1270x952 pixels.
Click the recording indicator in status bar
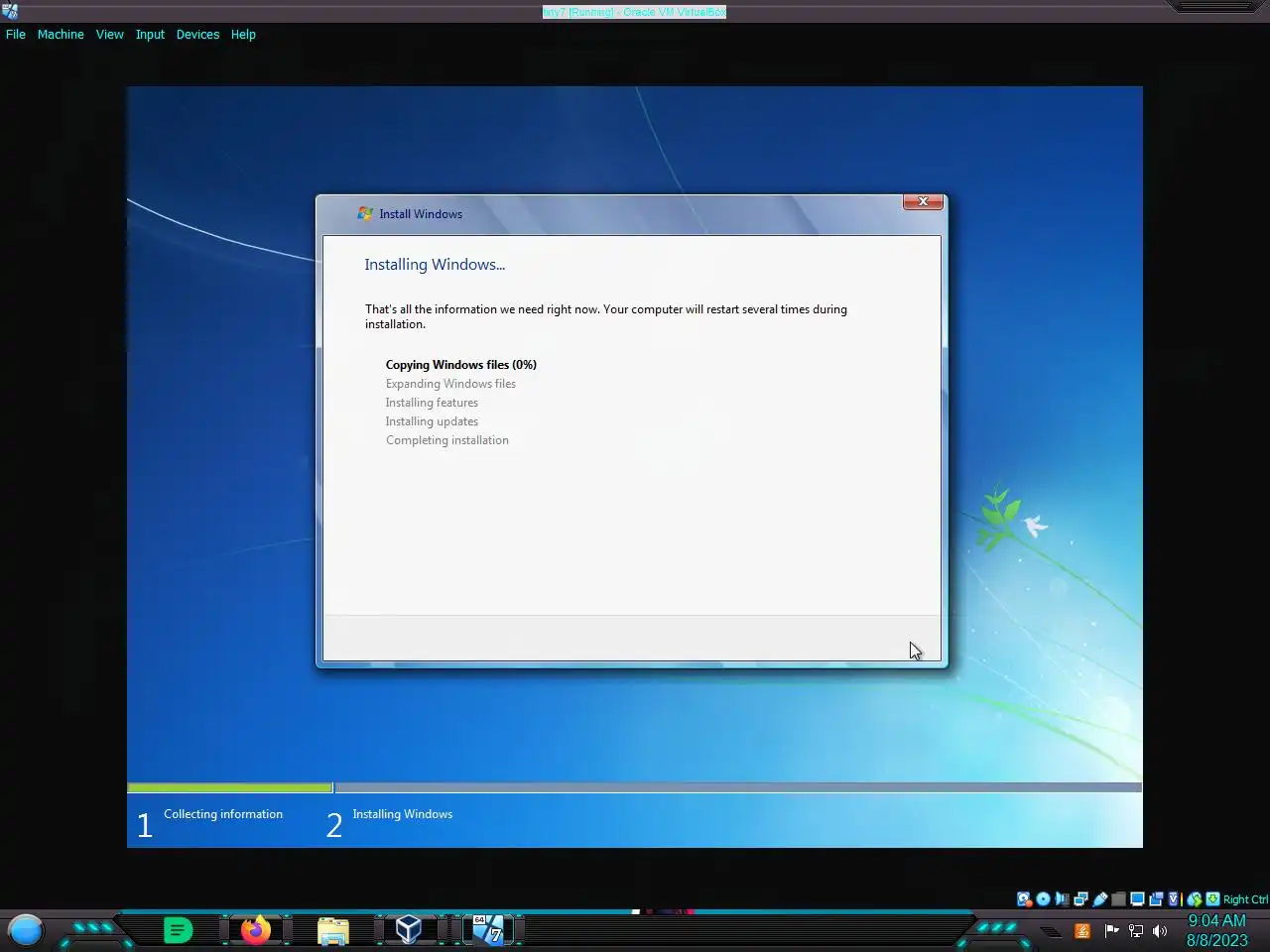[1156, 899]
